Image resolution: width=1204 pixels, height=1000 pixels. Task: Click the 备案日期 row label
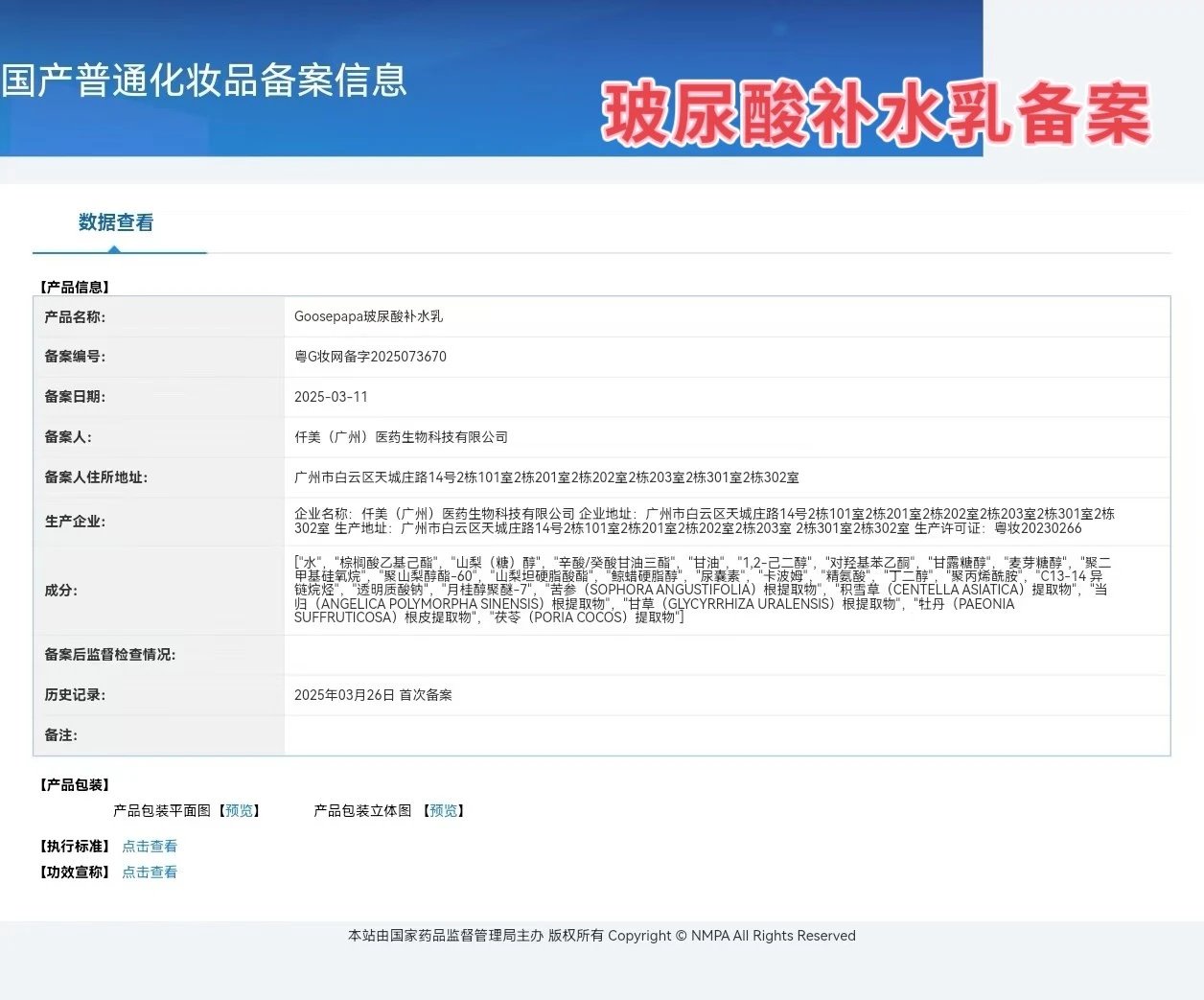click(75, 397)
